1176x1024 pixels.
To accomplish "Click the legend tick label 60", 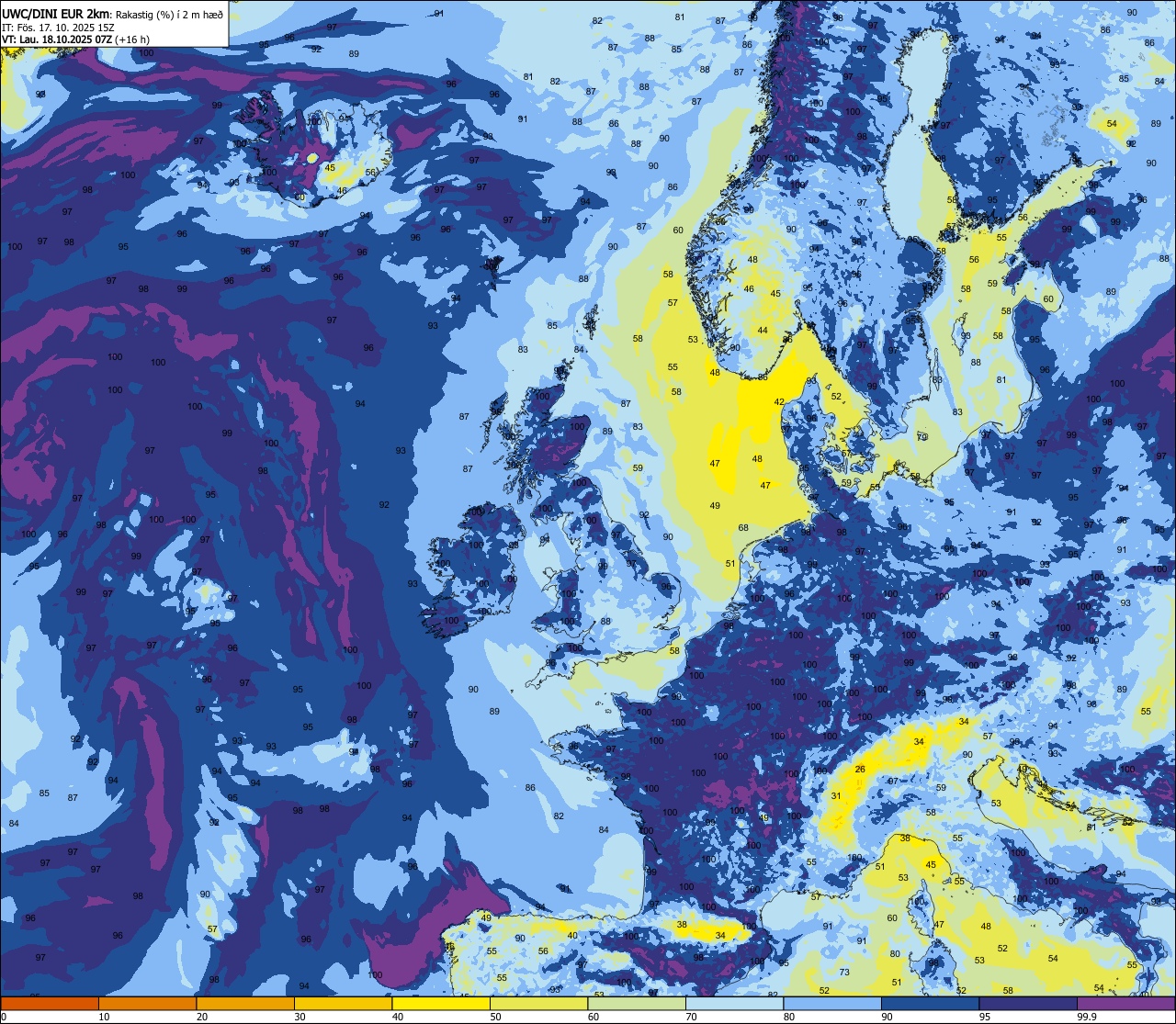I will pyautogui.click(x=594, y=1017).
